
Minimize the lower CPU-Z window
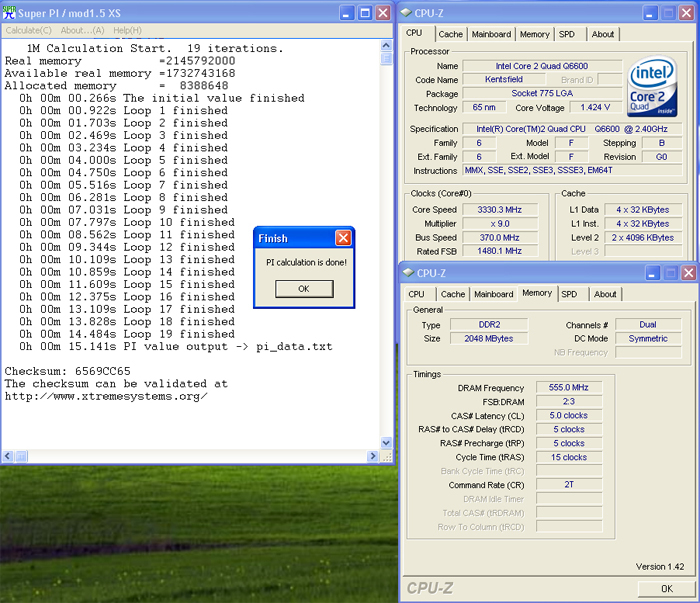click(653, 273)
